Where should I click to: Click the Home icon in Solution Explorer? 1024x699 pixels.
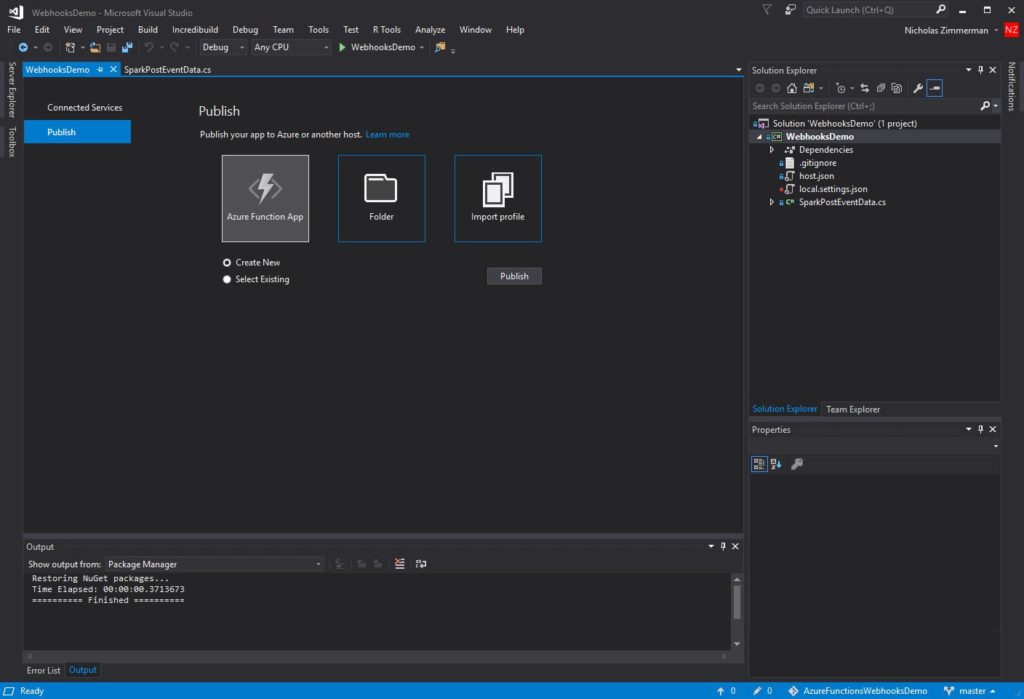(792, 88)
